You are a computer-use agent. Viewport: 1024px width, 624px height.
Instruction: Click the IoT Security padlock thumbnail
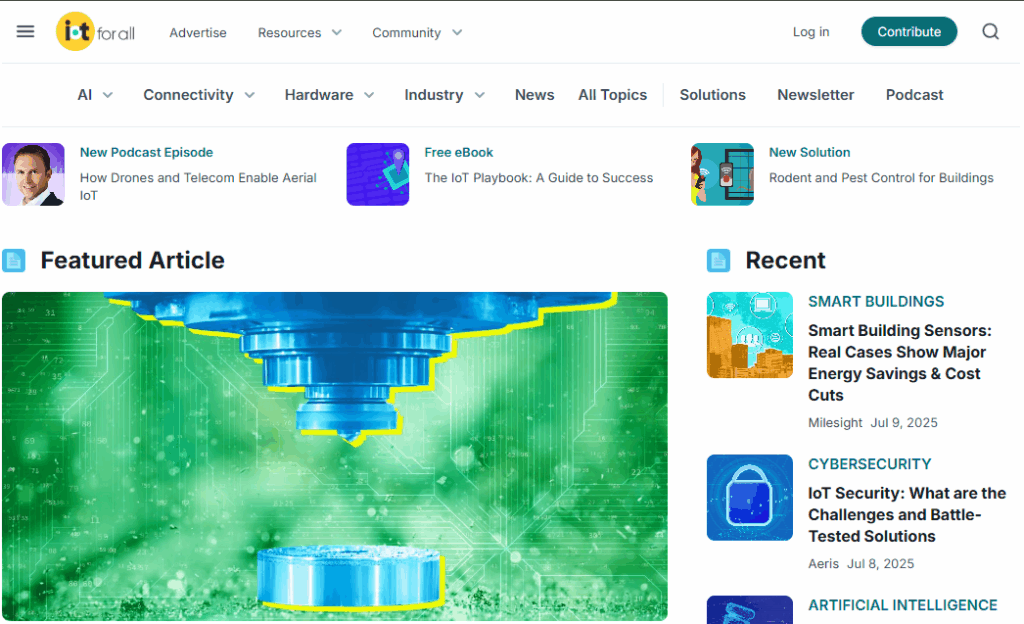coord(750,497)
